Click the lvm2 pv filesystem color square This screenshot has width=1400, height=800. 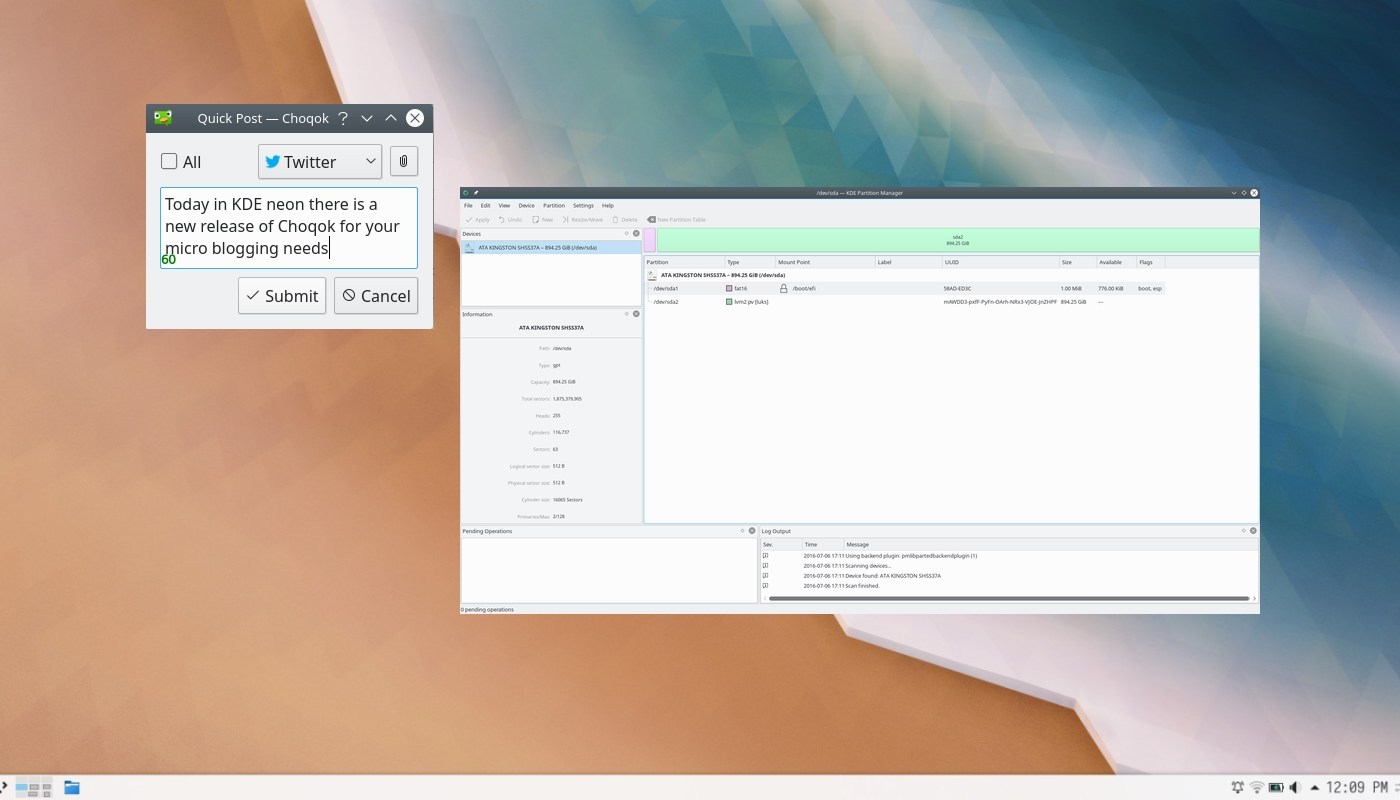click(x=729, y=301)
